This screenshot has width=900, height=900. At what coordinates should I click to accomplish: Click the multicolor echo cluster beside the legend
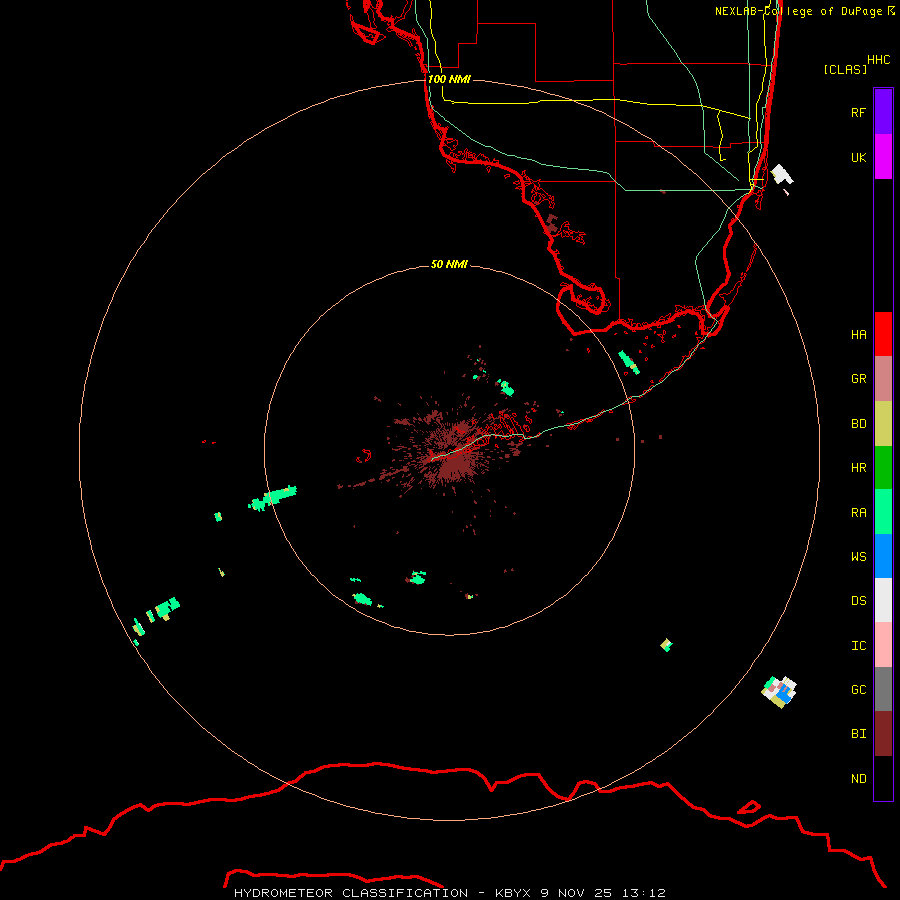[779, 691]
